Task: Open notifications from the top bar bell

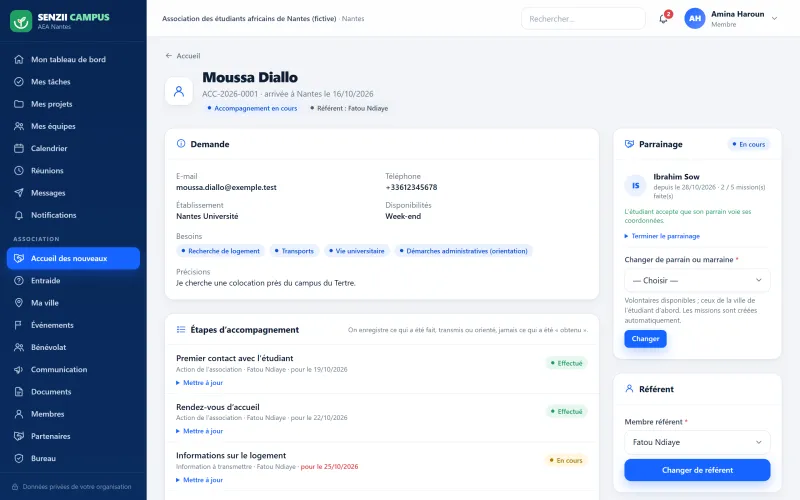Action: pos(663,19)
